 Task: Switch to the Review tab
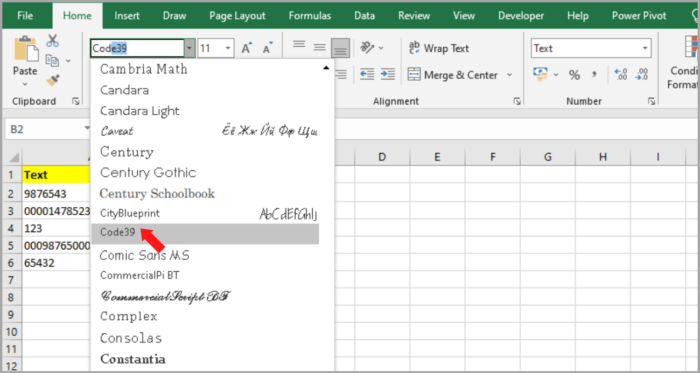pos(414,16)
